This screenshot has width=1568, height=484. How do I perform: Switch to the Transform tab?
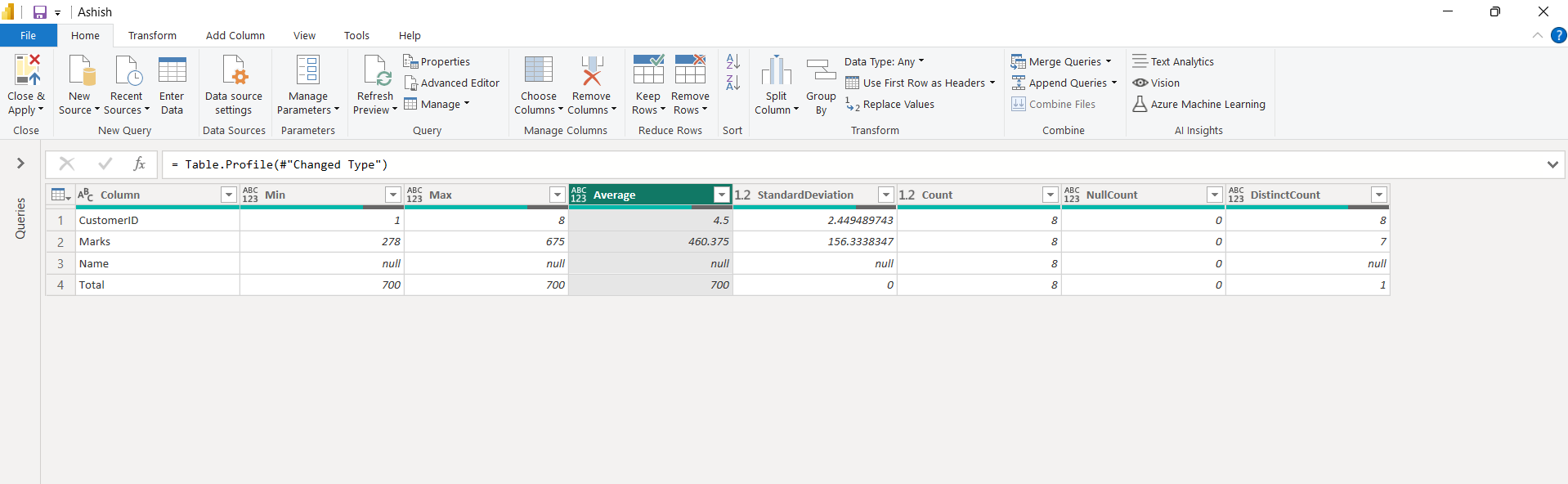click(x=152, y=36)
